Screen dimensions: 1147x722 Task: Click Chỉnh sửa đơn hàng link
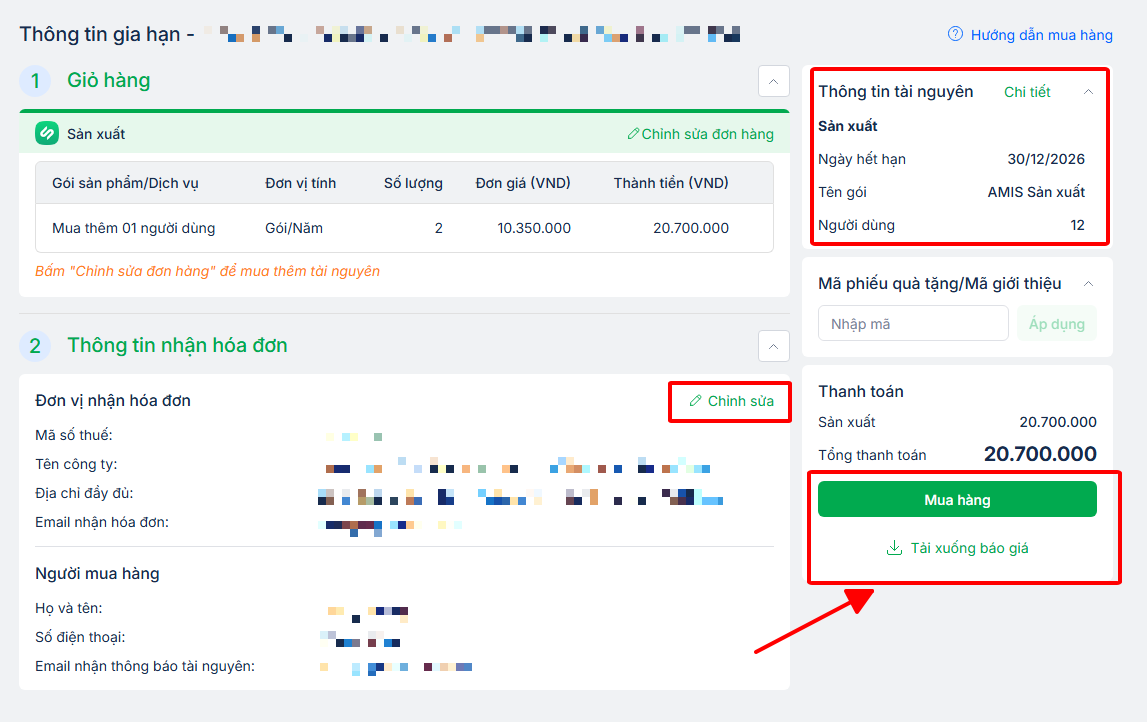click(707, 134)
